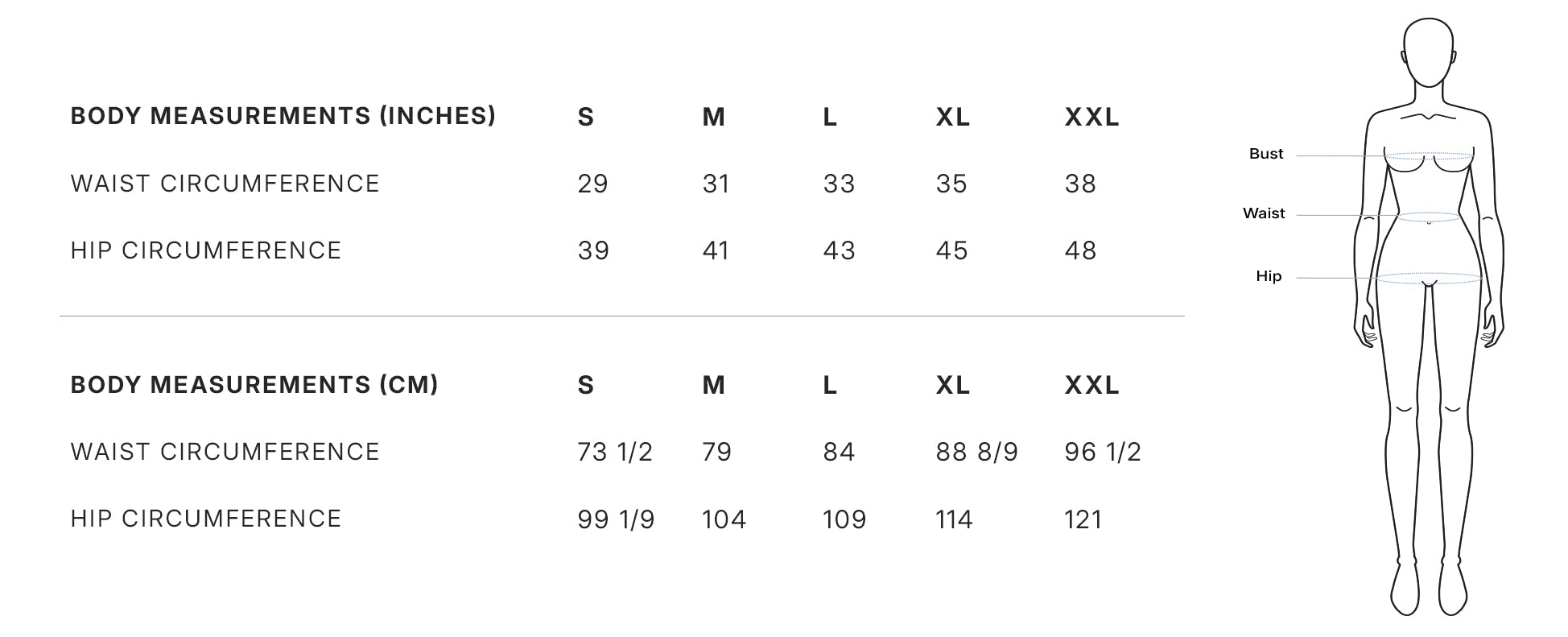Click the Bust label beside the figure
This screenshot has height=637, width=1568.
1265,154
